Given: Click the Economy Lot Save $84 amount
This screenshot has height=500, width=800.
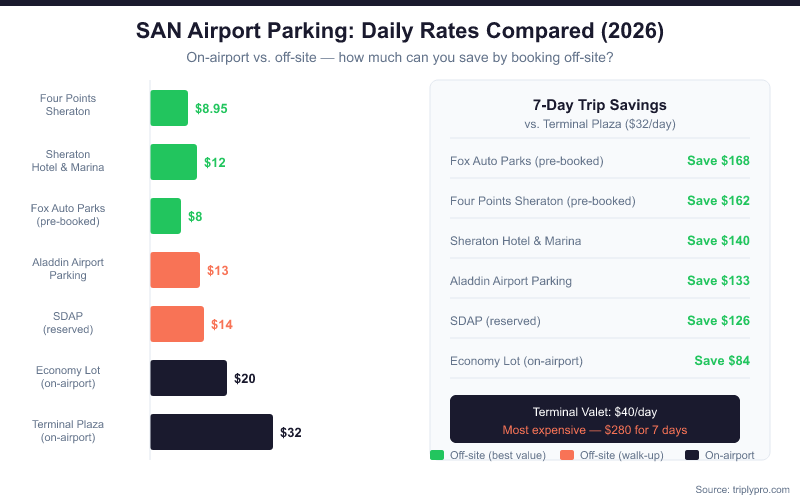Looking at the screenshot, I should 722,361.
